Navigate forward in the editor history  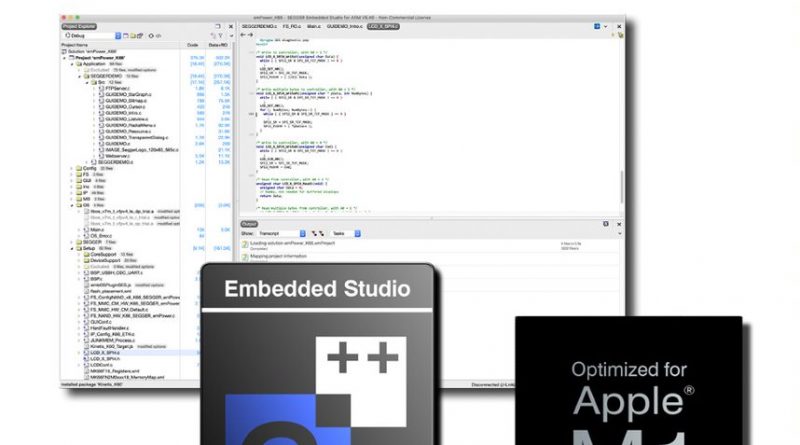pyautogui.click(x=251, y=35)
